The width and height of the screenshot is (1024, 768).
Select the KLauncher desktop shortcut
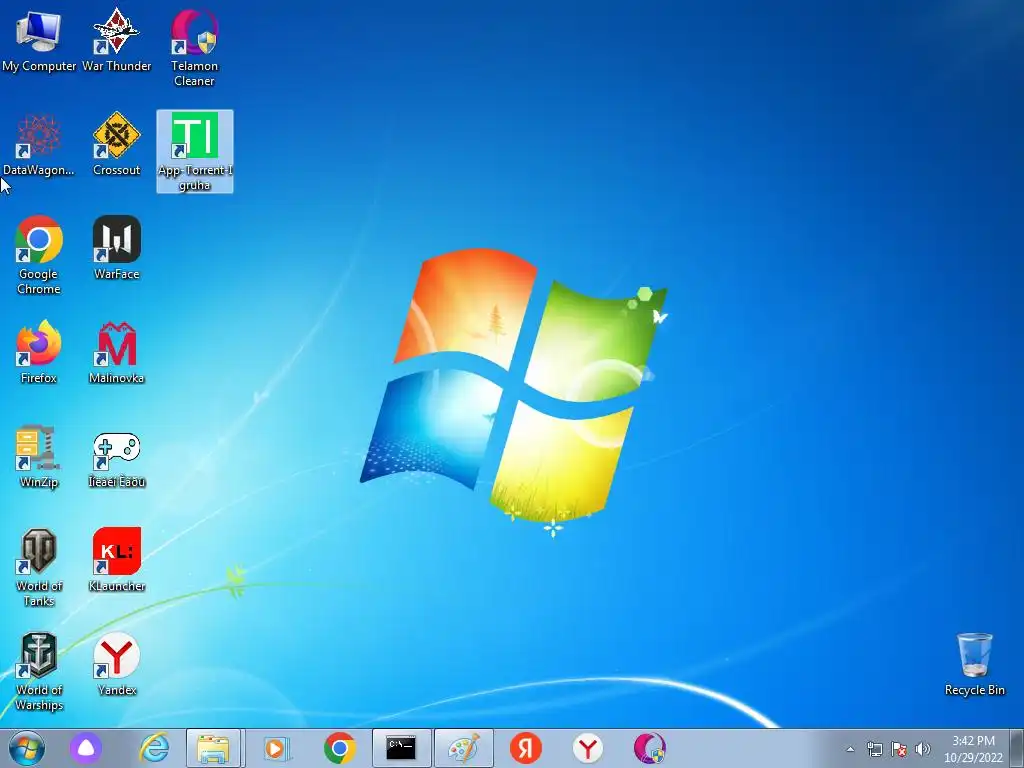pyautogui.click(x=116, y=560)
